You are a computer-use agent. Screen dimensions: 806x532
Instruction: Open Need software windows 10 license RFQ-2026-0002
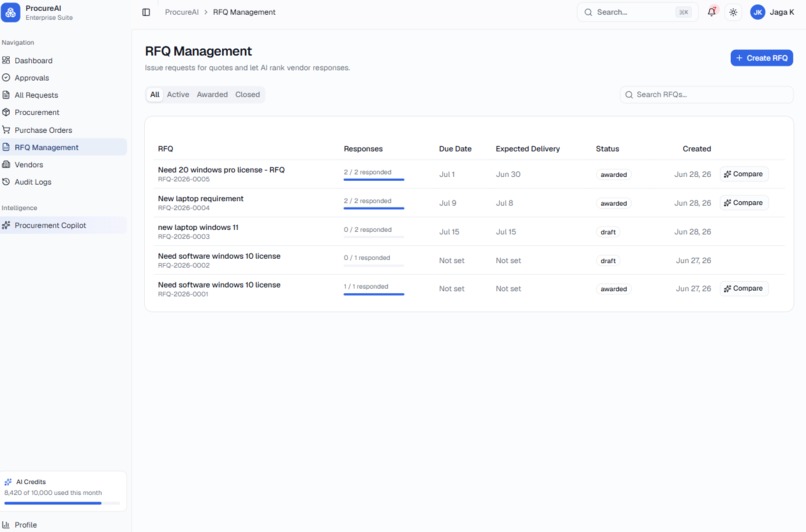coord(219,256)
